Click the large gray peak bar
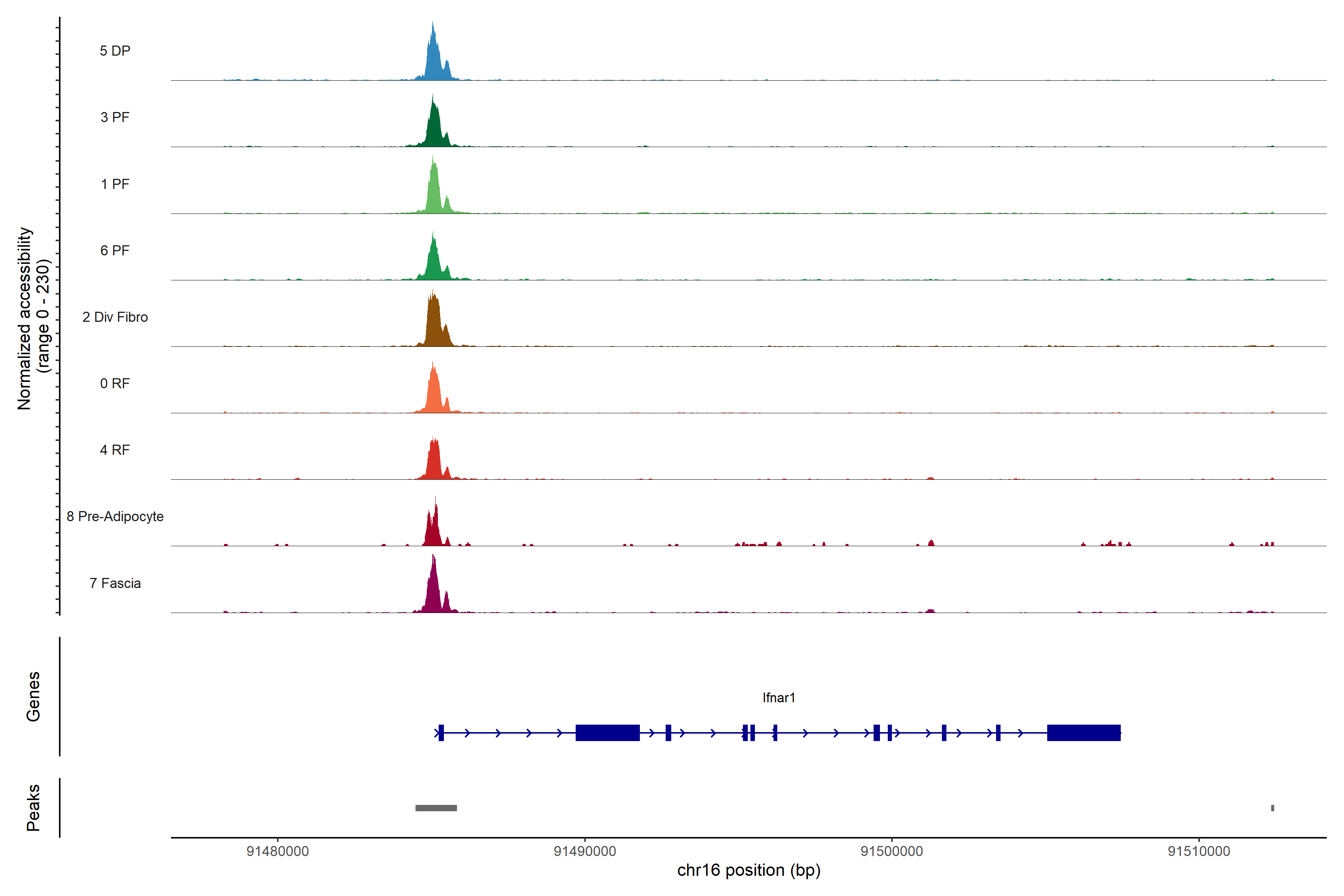The image size is (1344, 896). click(436, 808)
